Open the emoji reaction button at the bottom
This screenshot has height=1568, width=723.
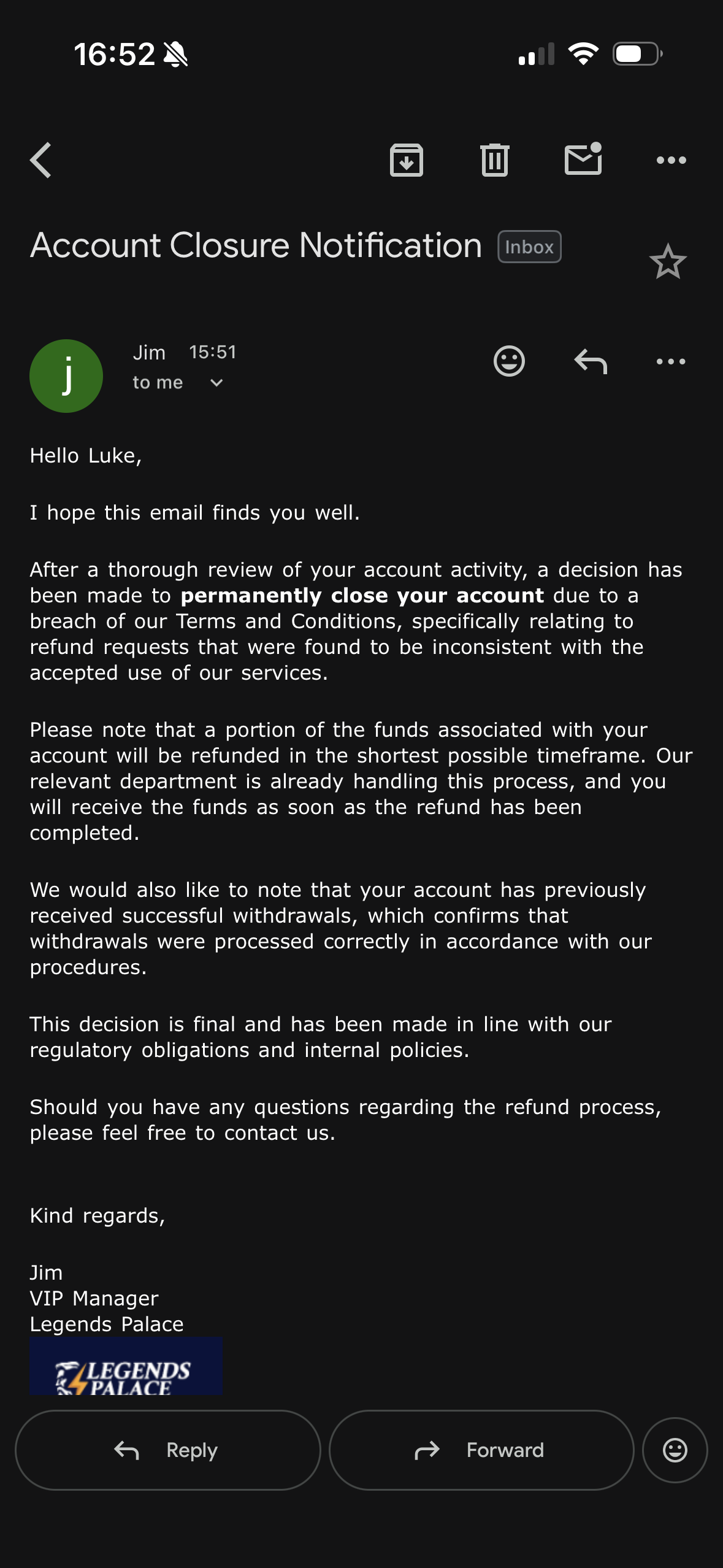coord(675,1450)
